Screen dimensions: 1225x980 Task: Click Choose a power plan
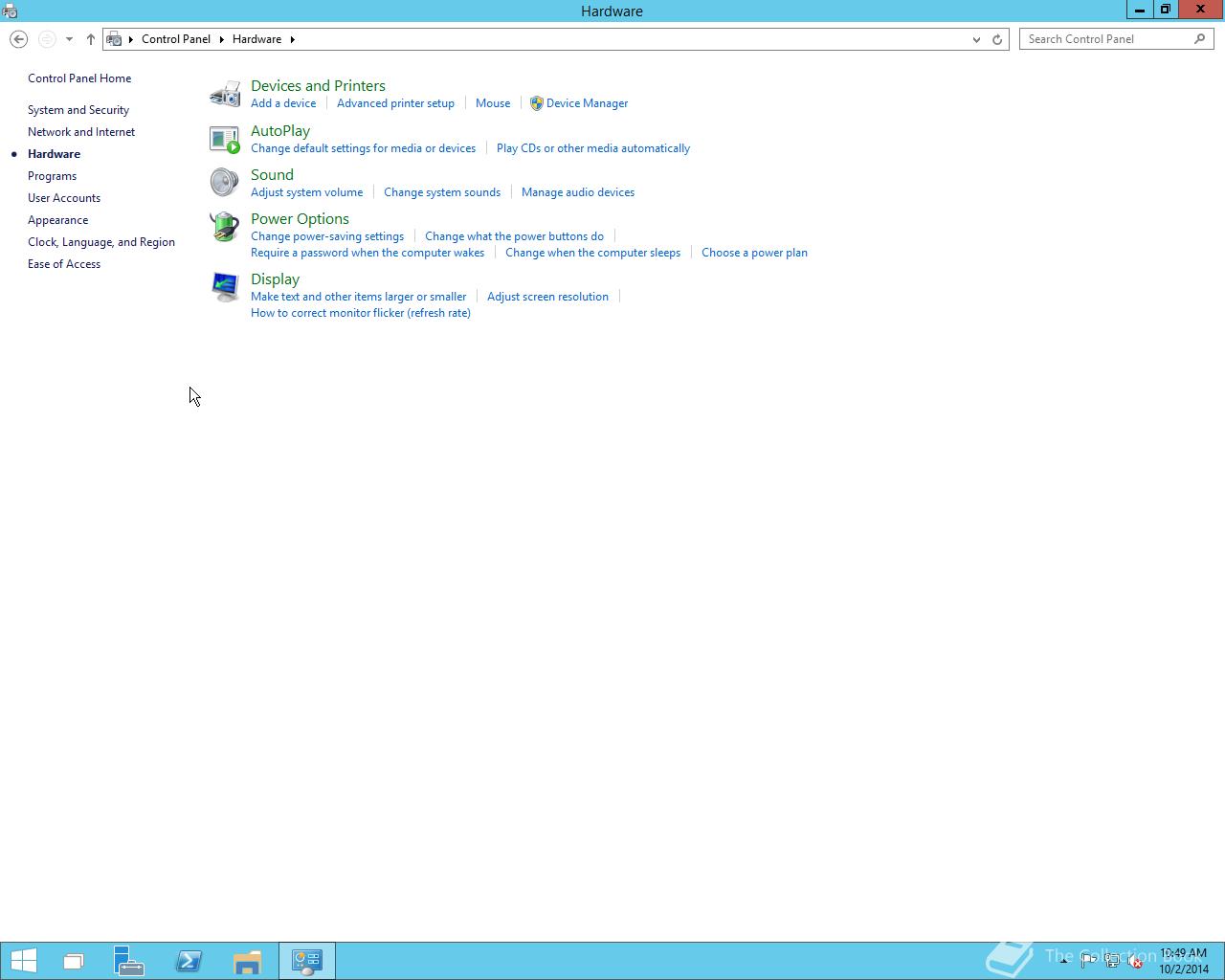point(754,253)
